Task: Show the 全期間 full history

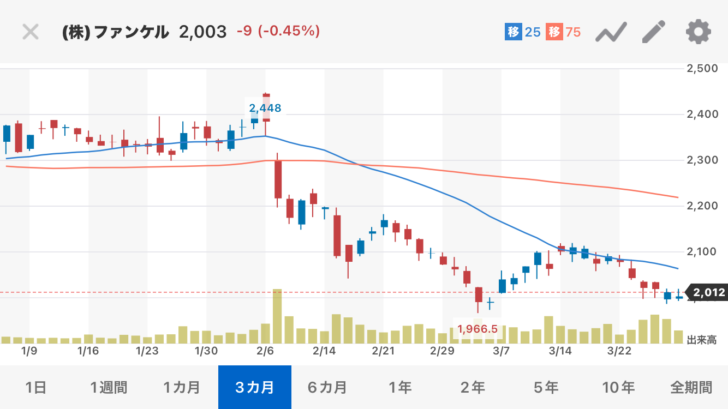Action: (x=692, y=387)
